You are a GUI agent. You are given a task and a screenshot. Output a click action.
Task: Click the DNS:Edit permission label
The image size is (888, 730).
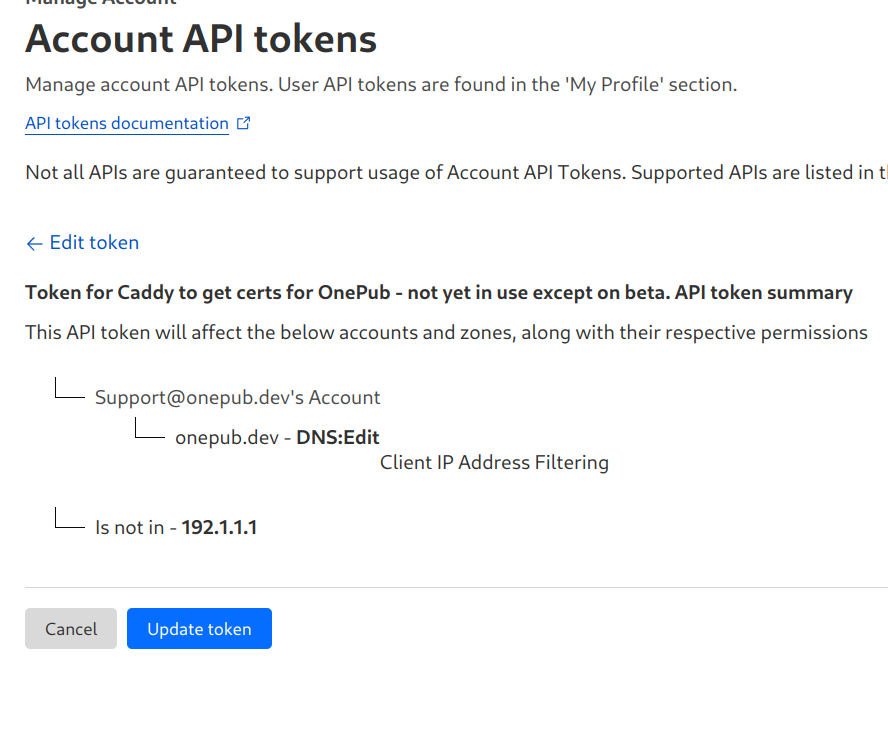(338, 437)
